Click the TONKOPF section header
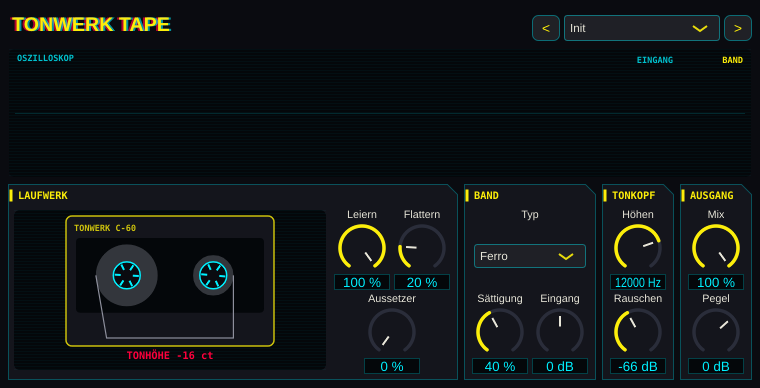This screenshot has width=760, height=388. pos(633,196)
